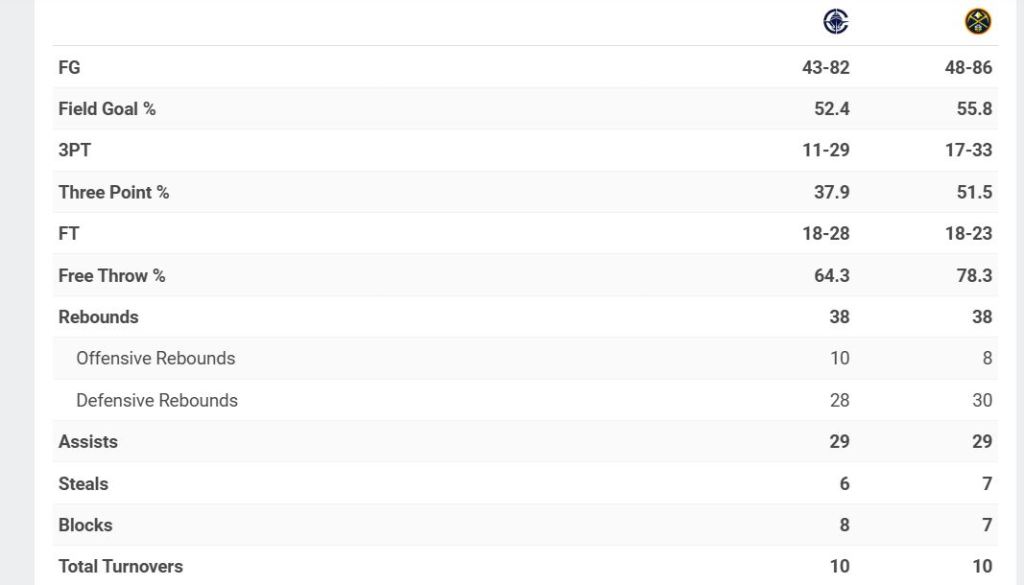The image size is (1024, 585).
Task: Click the Field Goal % label
Action: 107,109
